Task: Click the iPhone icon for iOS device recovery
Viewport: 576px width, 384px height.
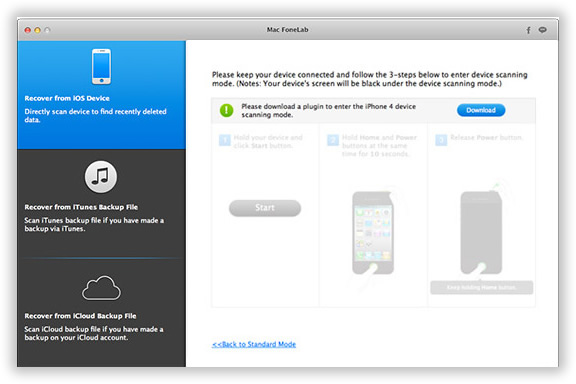Action: 101,67
